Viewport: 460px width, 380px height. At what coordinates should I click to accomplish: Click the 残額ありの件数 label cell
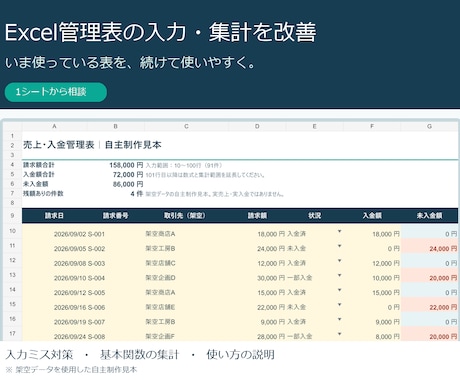pyautogui.click(x=43, y=193)
